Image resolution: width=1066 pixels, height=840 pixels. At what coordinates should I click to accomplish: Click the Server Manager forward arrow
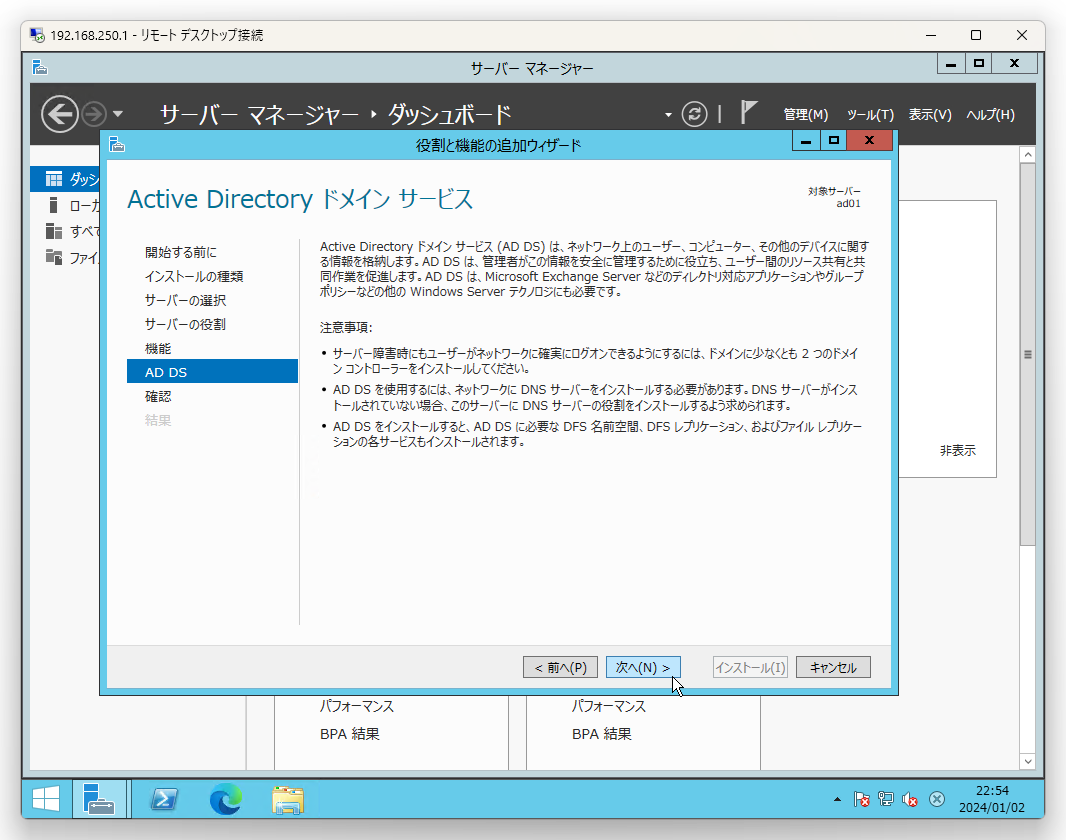click(94, 114)
